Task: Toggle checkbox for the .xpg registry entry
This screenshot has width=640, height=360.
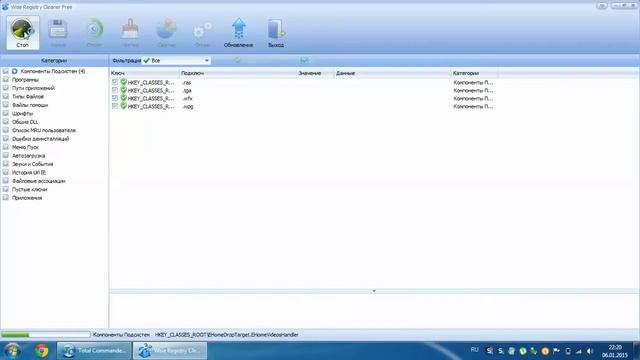Action: [115, 106]
